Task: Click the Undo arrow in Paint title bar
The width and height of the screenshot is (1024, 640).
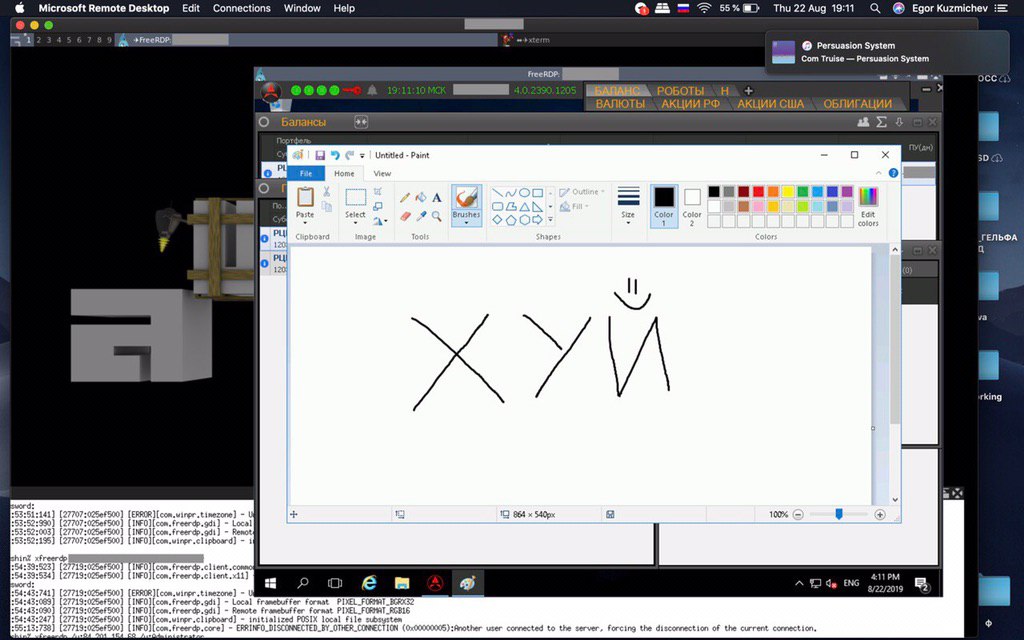Action: pos(335,155)
